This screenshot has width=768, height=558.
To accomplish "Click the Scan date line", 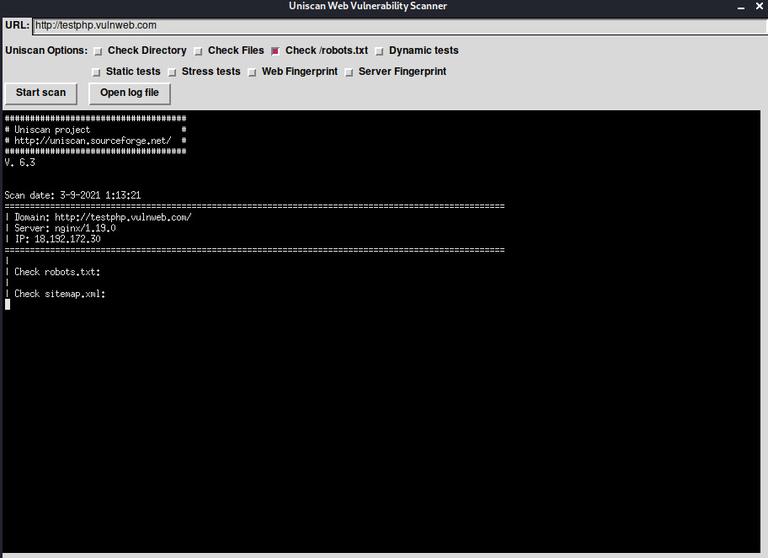I will coord(72,195).
